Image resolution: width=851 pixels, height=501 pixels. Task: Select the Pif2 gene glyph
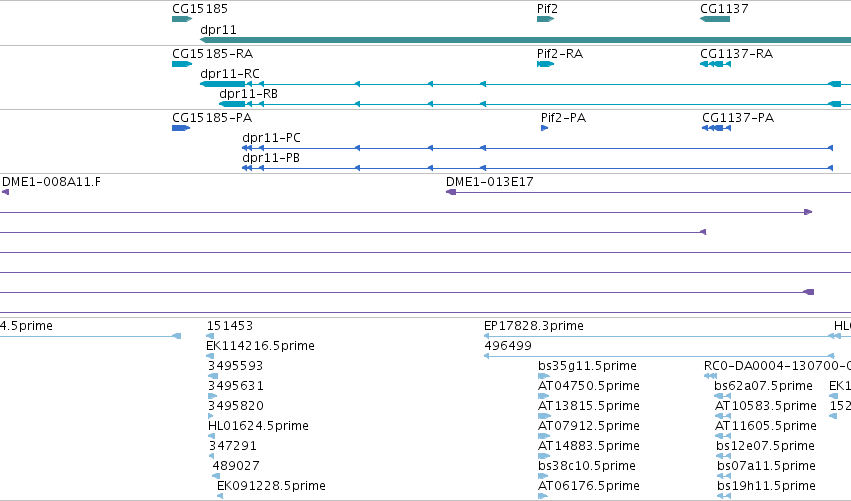(x=545, y=19)
